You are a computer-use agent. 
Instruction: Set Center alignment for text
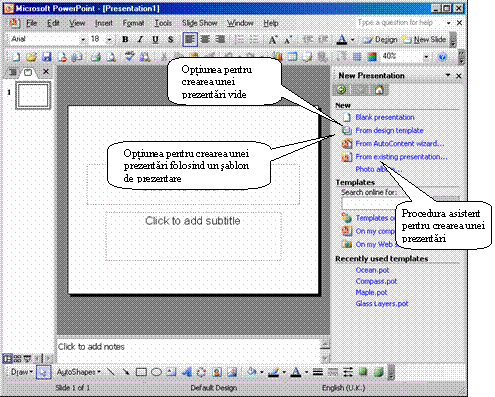click(x=205, y=39)
